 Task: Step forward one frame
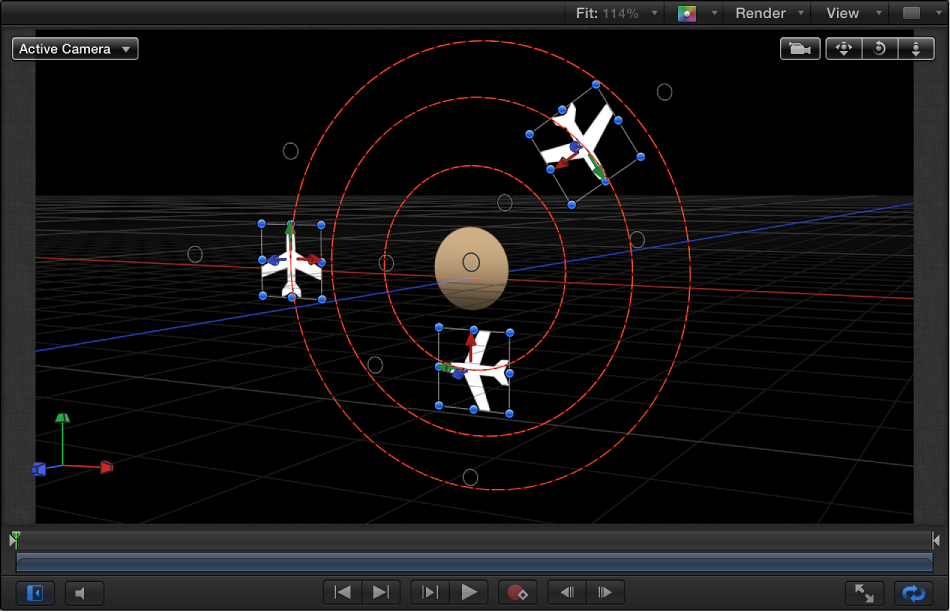[605, 592]
